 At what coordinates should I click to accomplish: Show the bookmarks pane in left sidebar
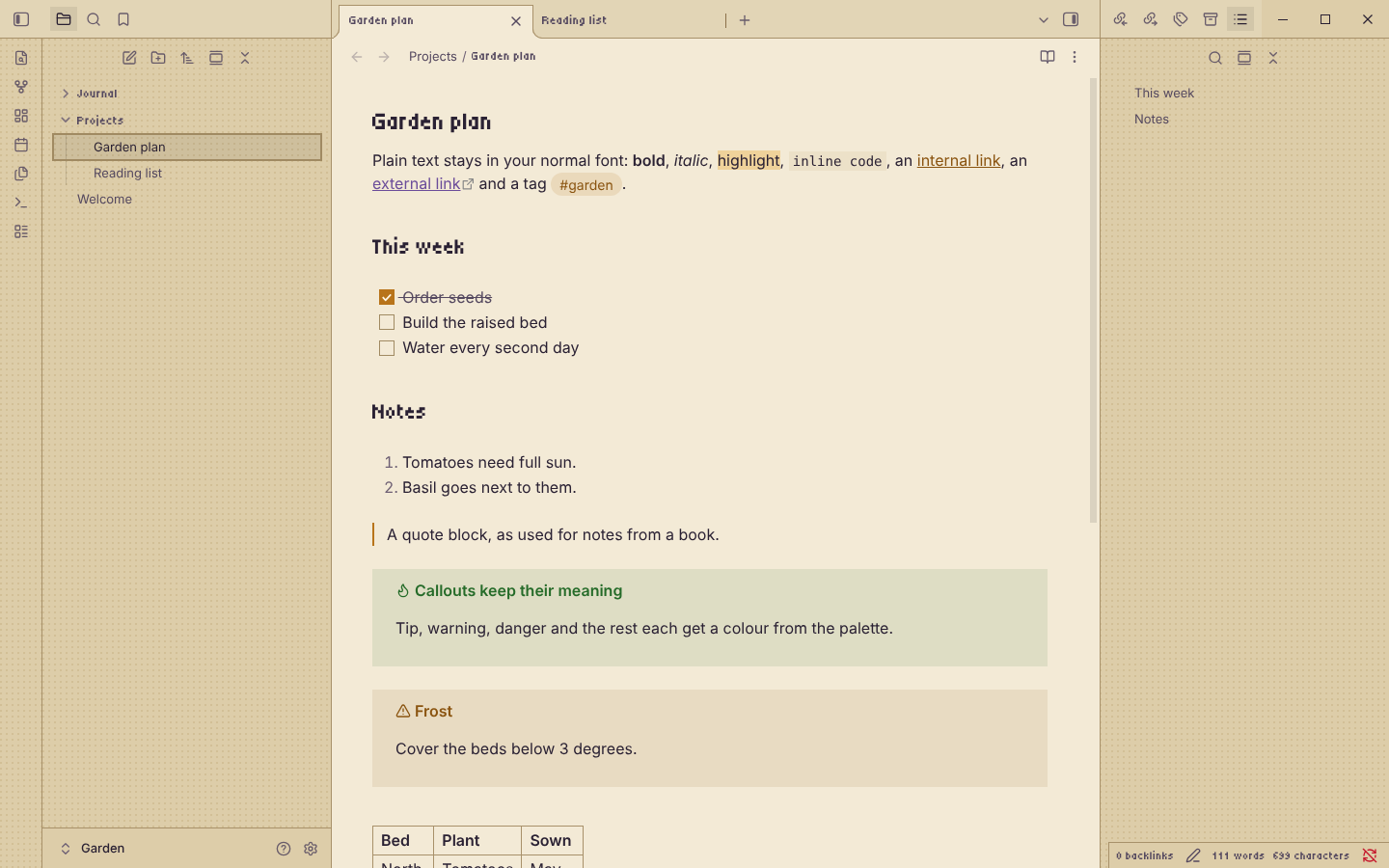point(123,19)
